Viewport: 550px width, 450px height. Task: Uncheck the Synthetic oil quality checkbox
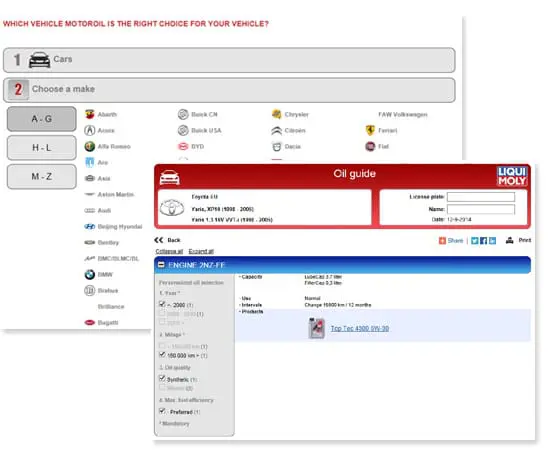pyautogui.click(x=162, y=378)
